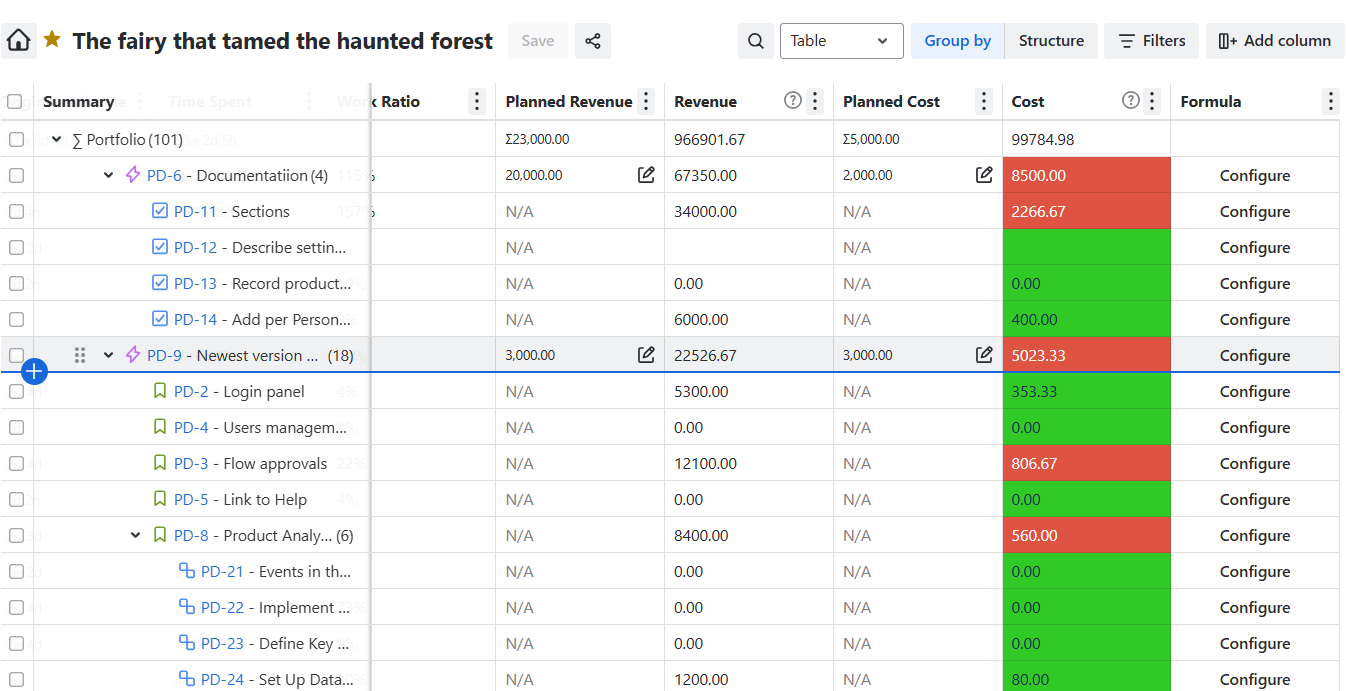Click the blue plus add-row icon
The height and width of the screenshot is (691, 1347).
pyautogui.click(x=34, y=372)
